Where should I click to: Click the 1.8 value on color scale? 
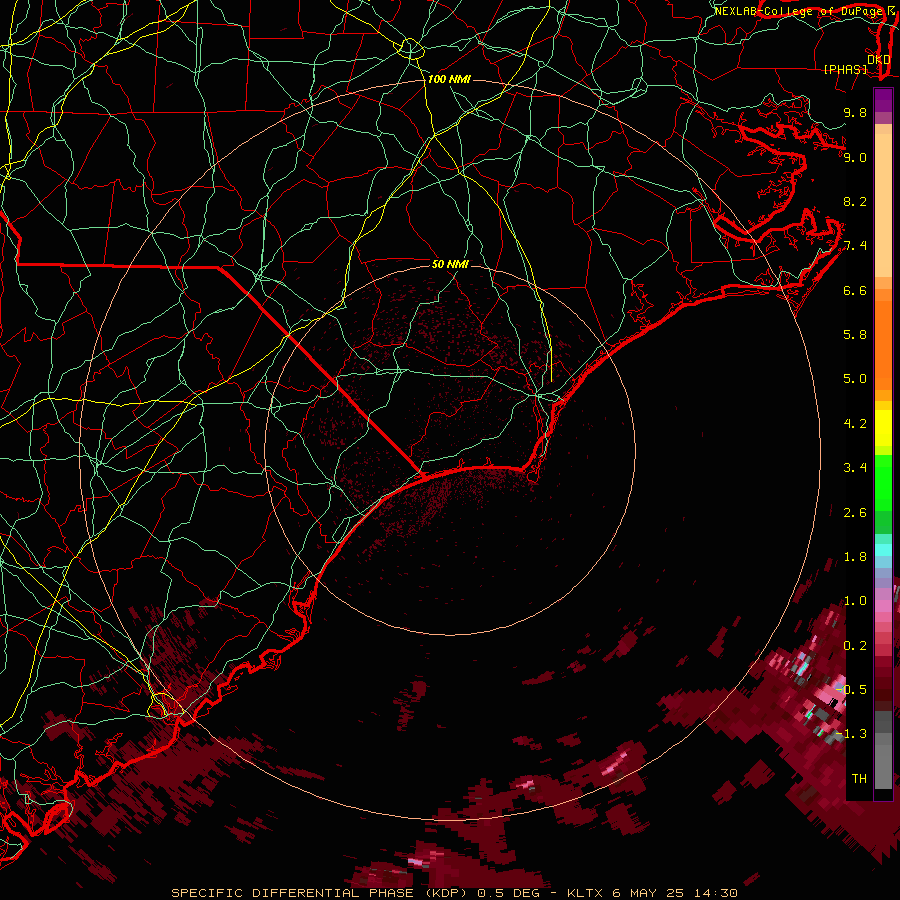pos(855,557)
